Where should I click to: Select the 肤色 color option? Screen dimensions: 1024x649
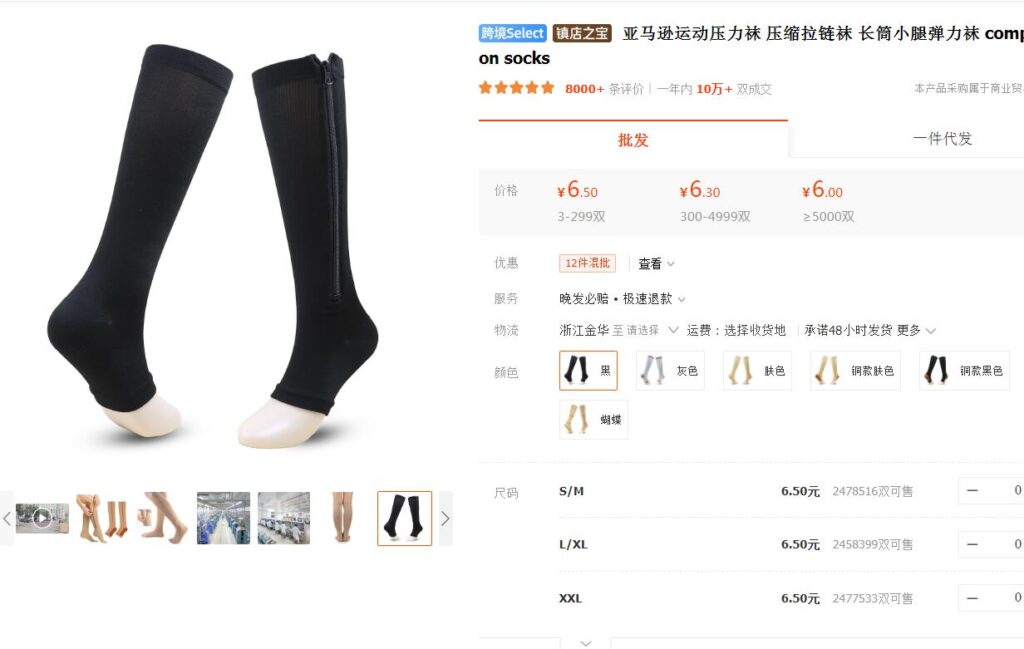757,371
